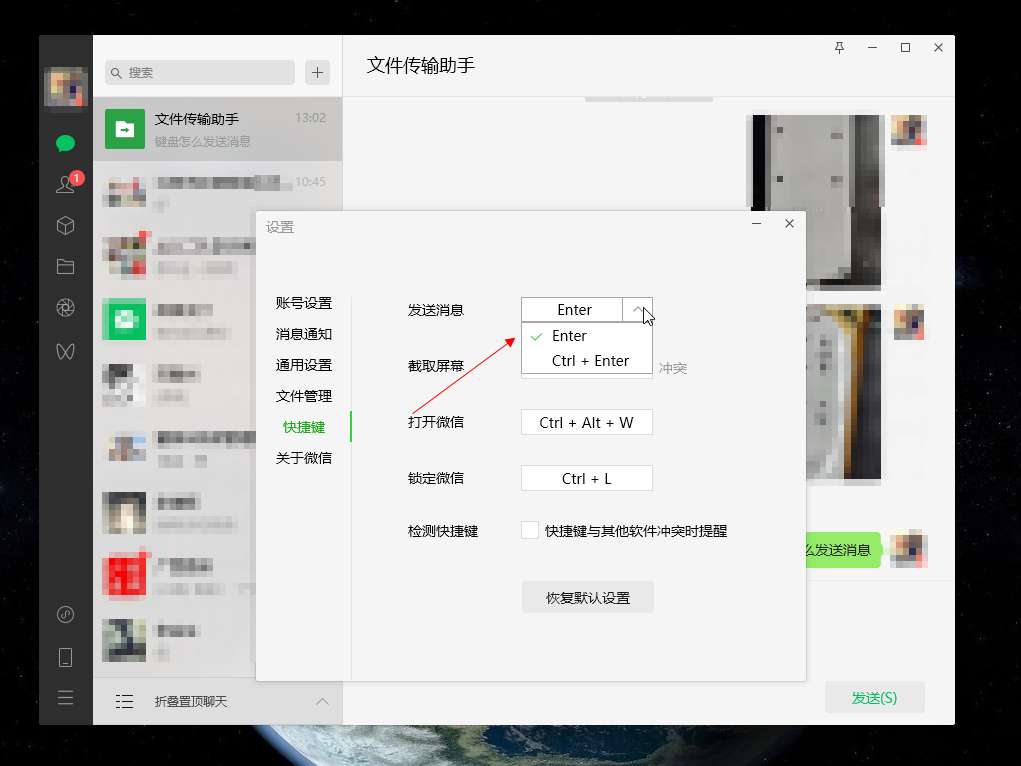
Task: Click the 打开微信 shortcut field Ctrl + Alt + W
Action: [587, 422]
